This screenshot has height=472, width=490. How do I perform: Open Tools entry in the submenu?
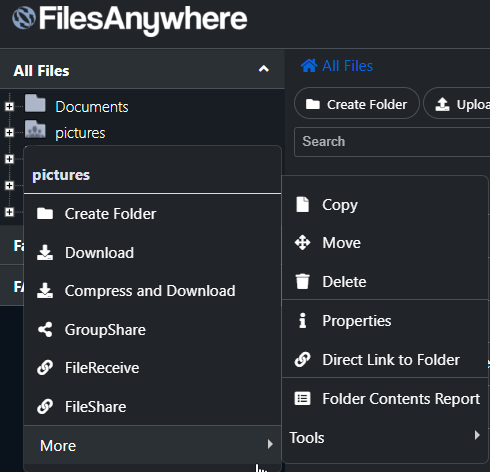point(385,438)
